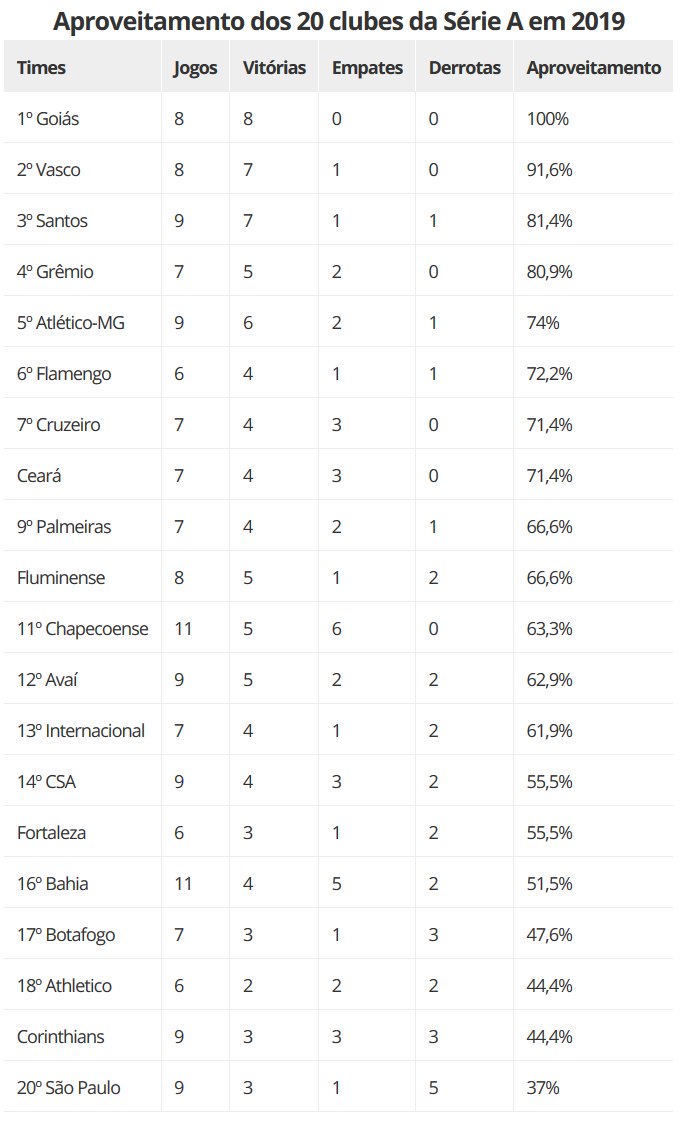680x1143 pixels.
Task: Select the 5º Atlético-MG team cell
Action: [71, 323]
